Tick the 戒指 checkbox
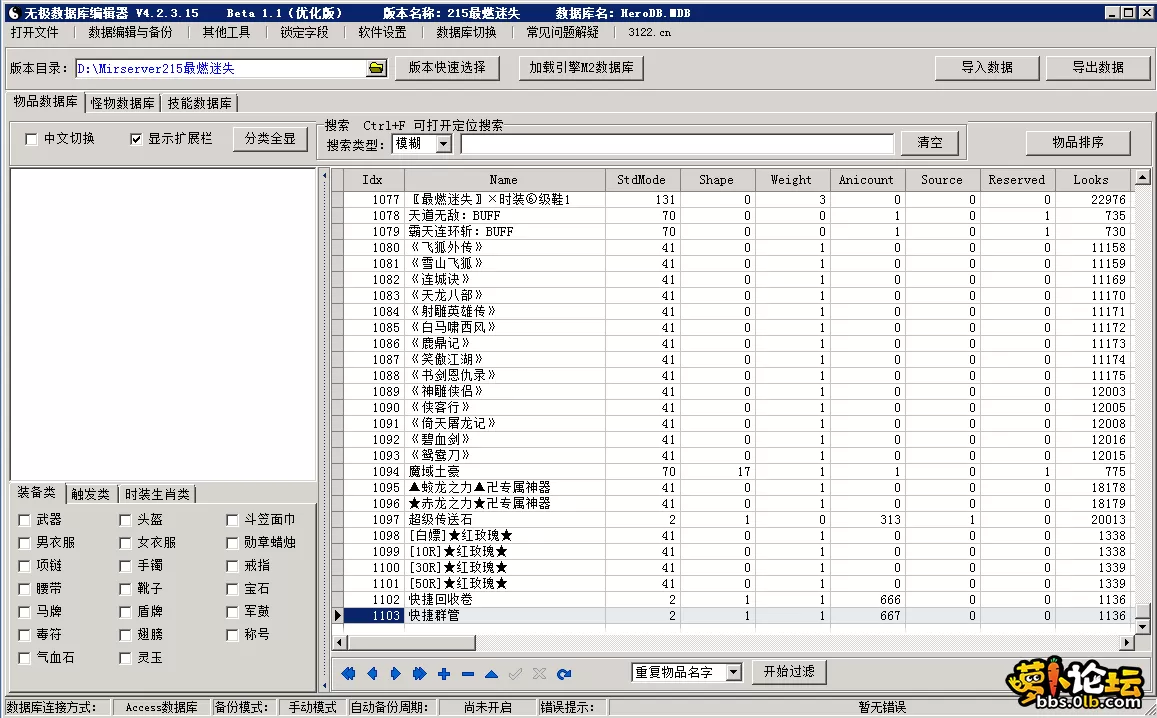The image size is (1157, 718). 232,566
